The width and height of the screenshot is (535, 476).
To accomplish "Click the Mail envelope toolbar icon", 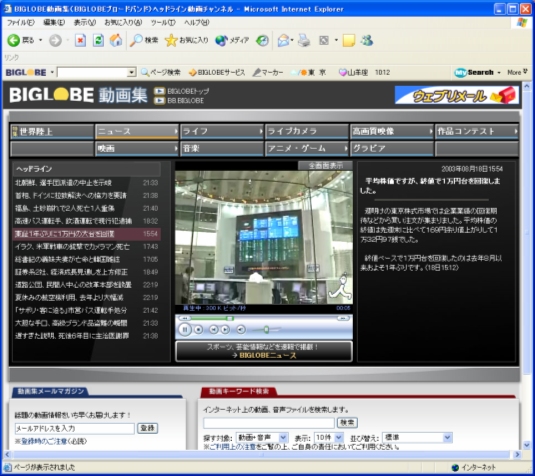I will pyautogui.click(x=283, y=41).
